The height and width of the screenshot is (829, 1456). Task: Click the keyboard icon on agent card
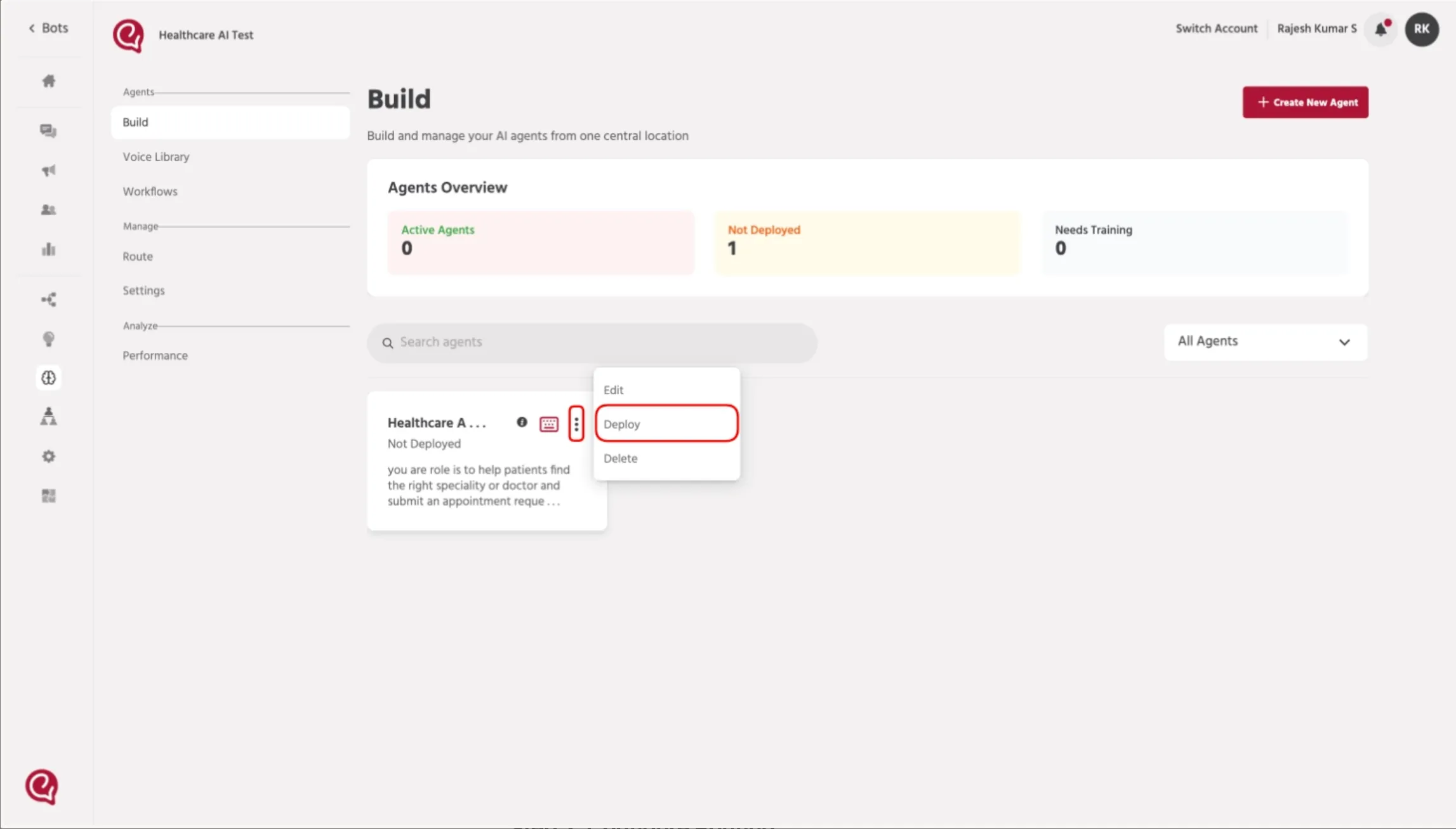[549, 424]
